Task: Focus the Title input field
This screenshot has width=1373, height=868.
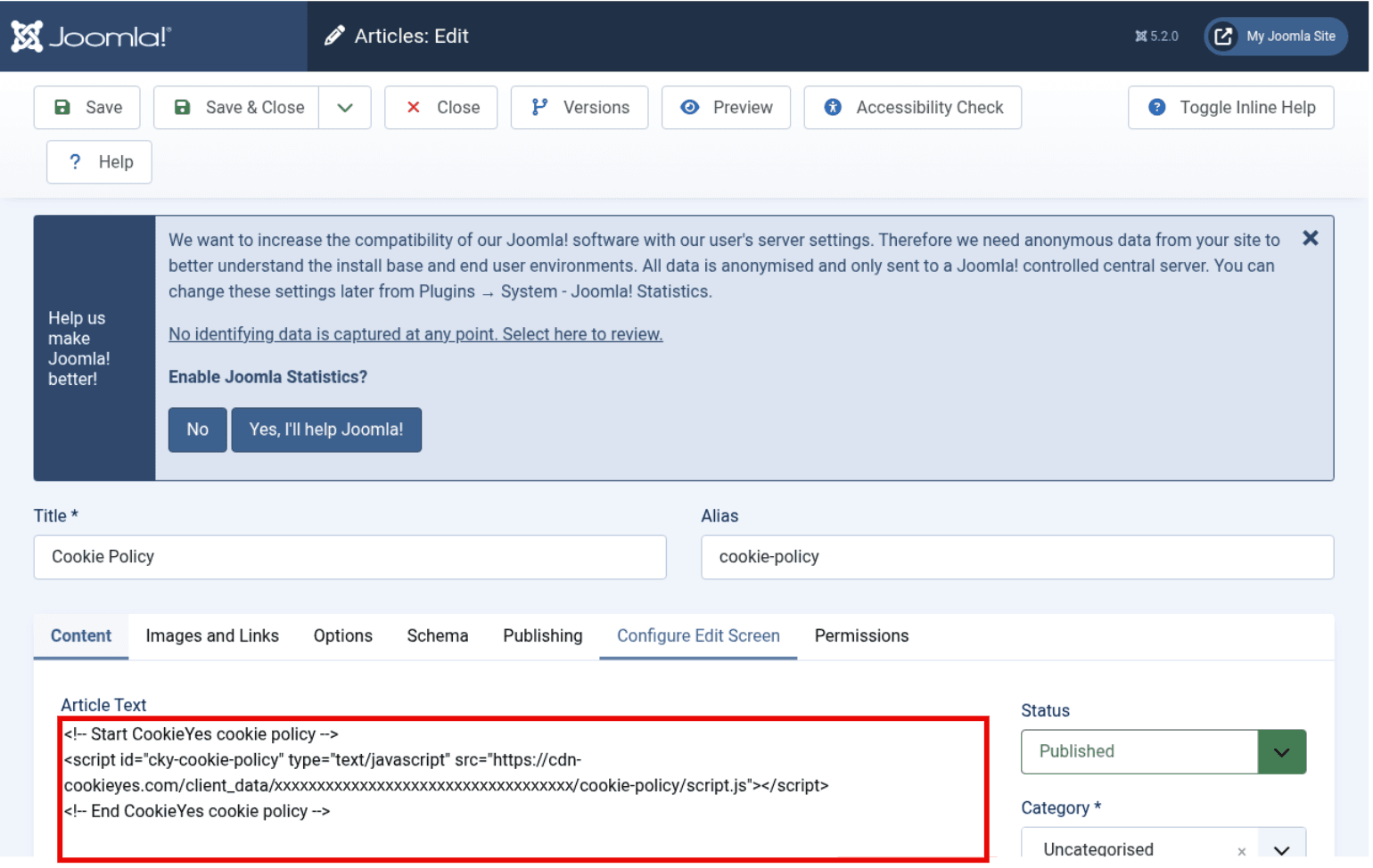Action: [350, 557]
